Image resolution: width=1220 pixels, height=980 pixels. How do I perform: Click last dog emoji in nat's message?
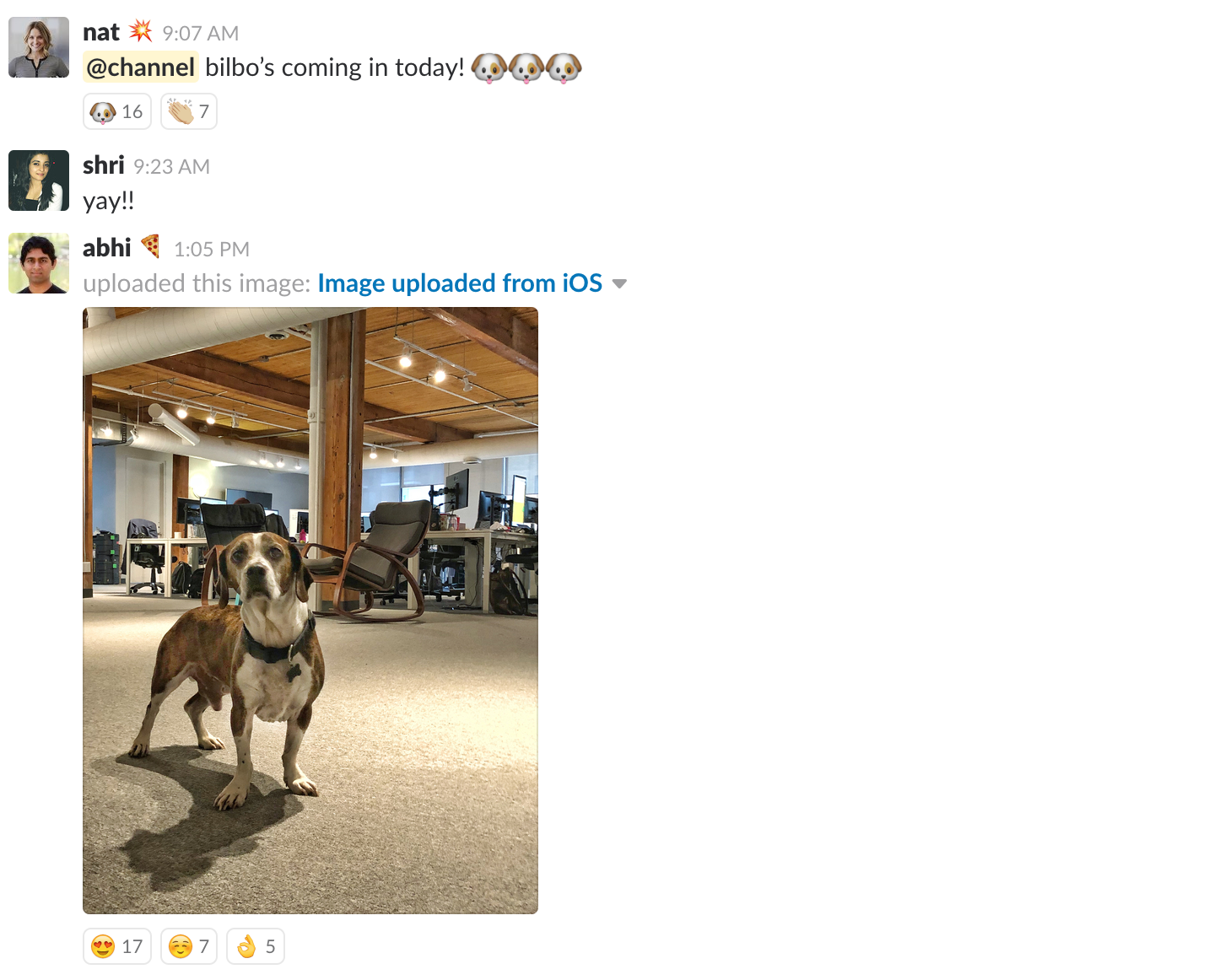pyautogui.click(x=564, y=67)
